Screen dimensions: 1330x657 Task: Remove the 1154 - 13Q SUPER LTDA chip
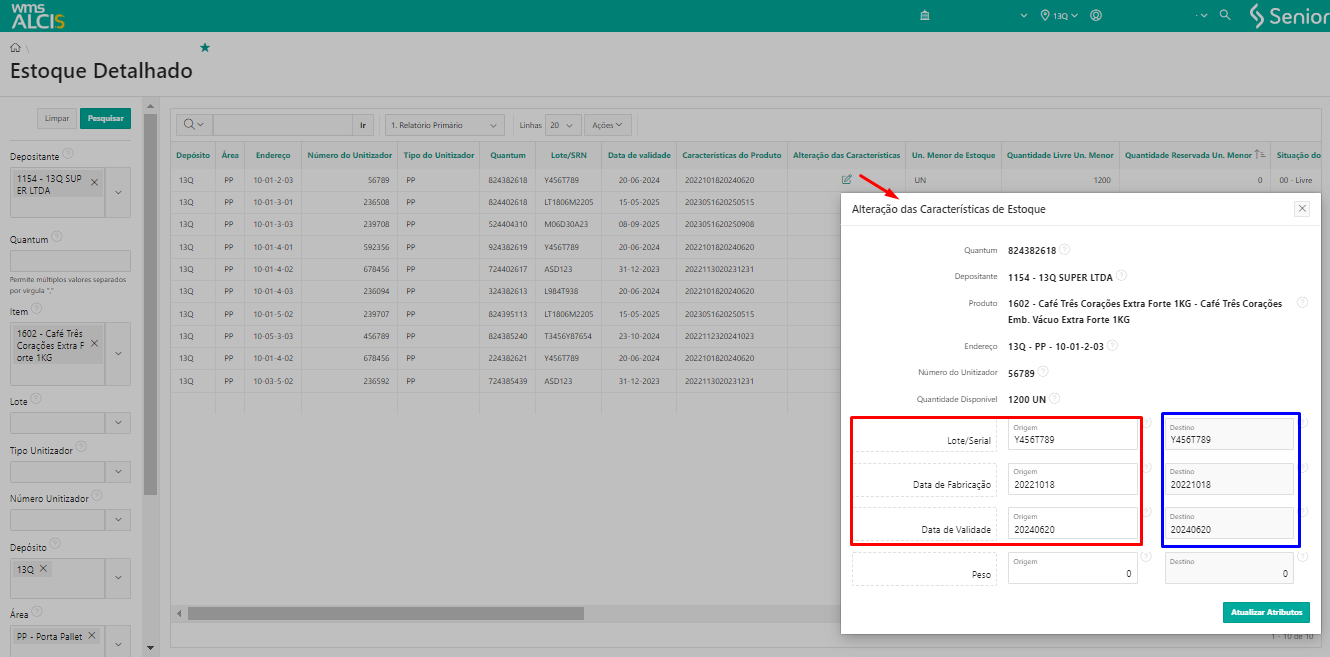point(94,182)
